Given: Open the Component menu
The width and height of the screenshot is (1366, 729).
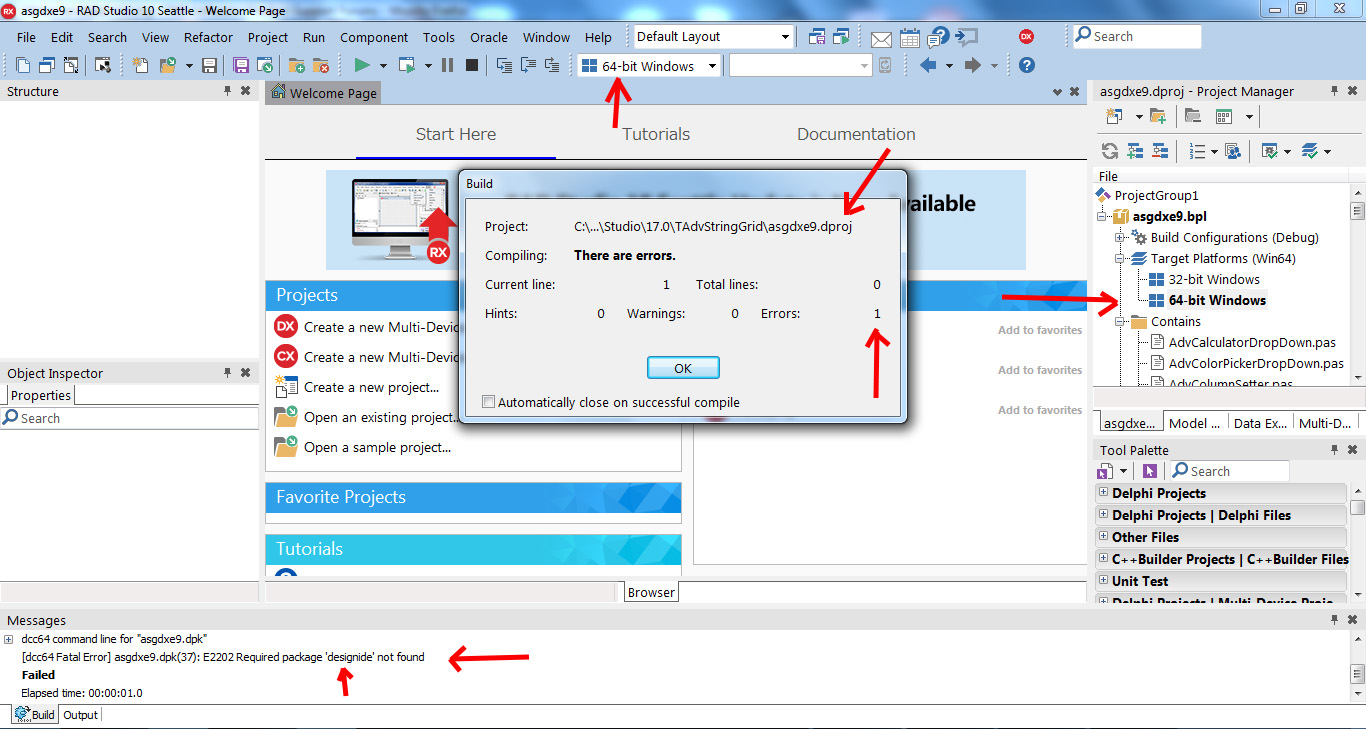Looking at the screenshot, I should pyautogui.click(x=374, y=37).
